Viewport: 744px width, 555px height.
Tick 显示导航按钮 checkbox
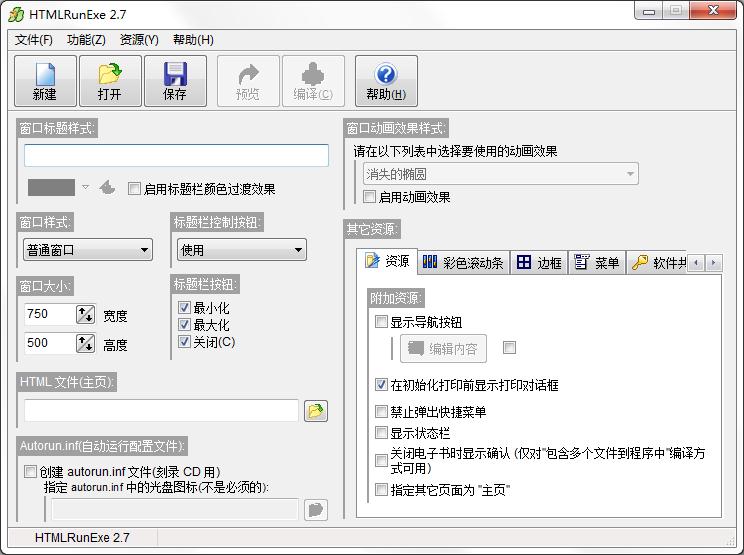(381, 322)
